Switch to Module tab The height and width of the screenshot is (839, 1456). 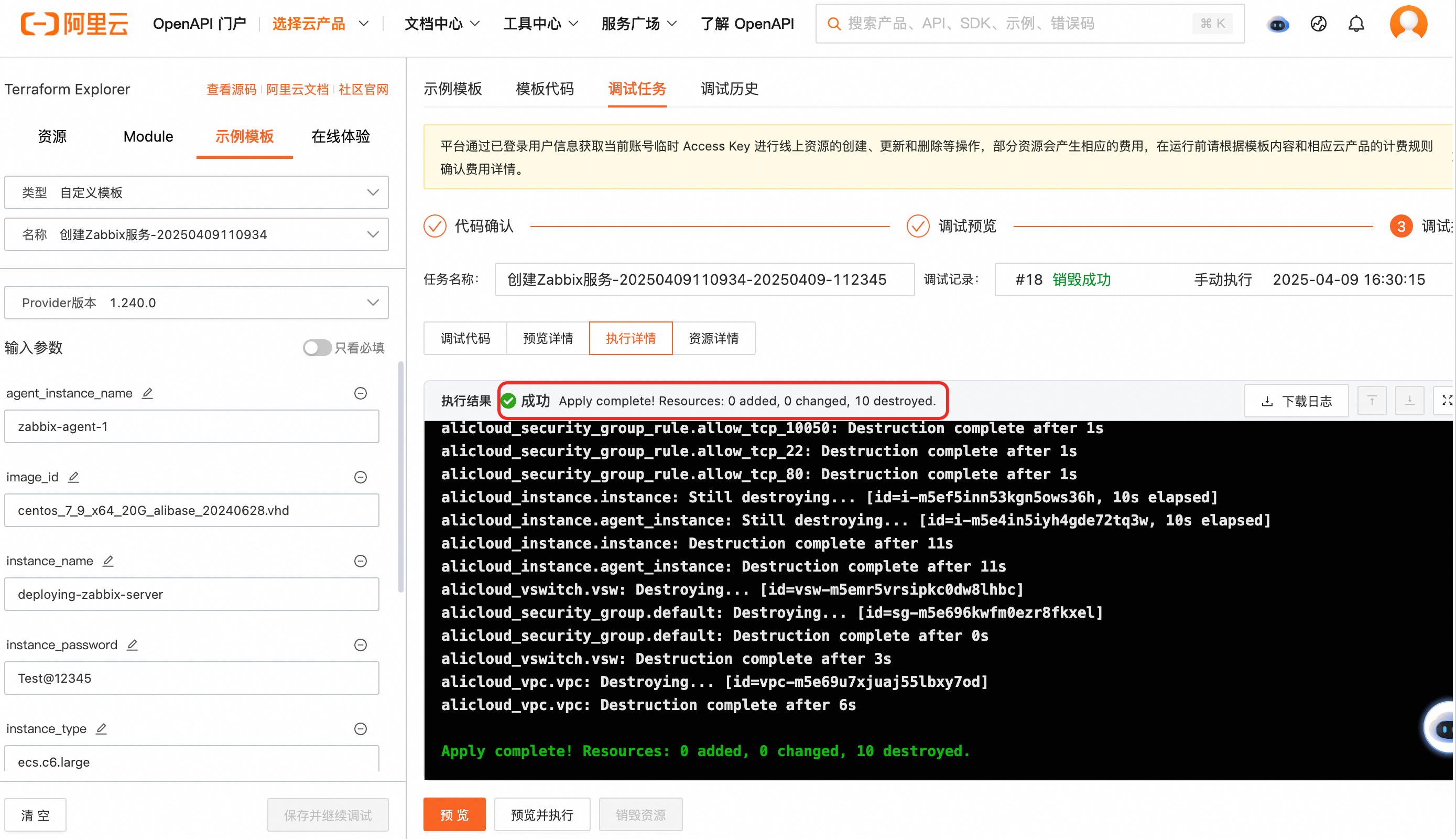click(x=148, y=136)
